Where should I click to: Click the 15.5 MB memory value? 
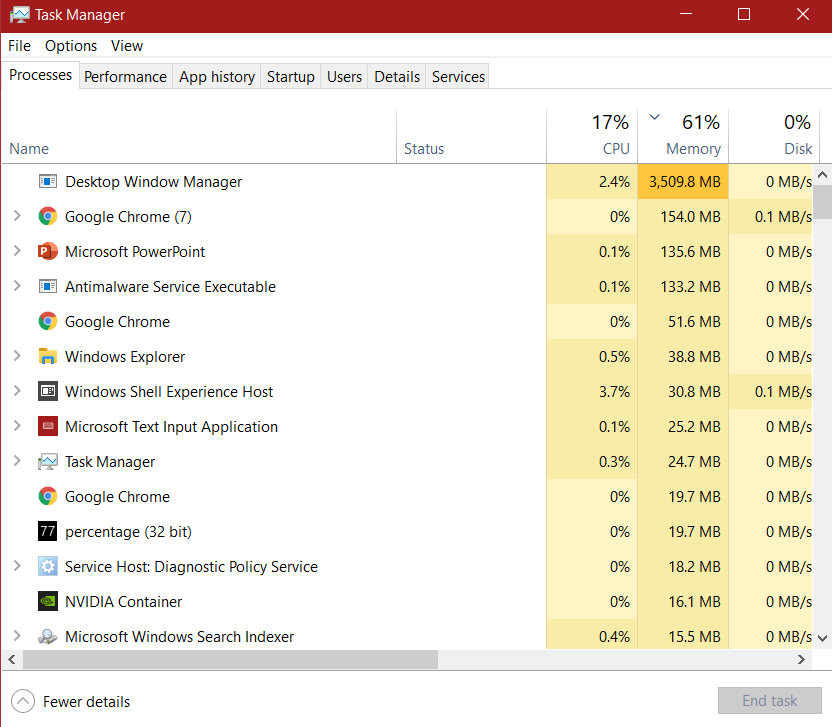[694, 636]
